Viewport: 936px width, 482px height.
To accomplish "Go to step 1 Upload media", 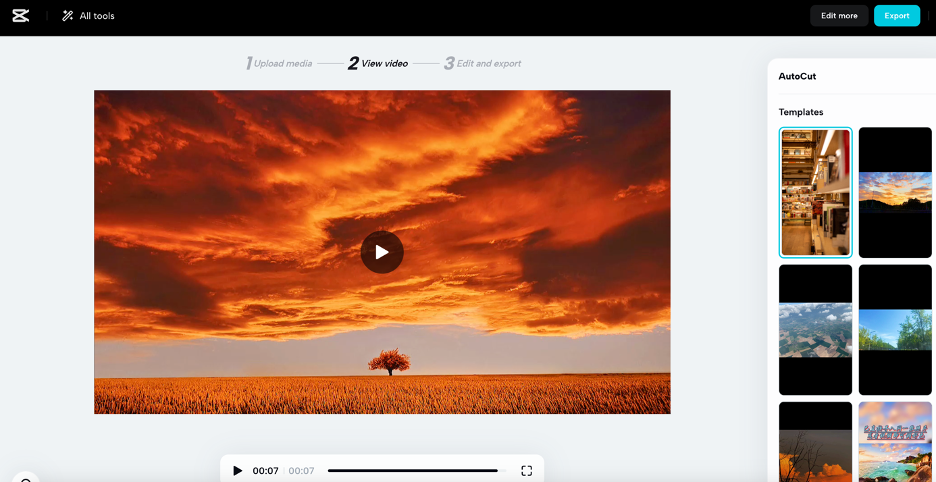I will [279, 63].
